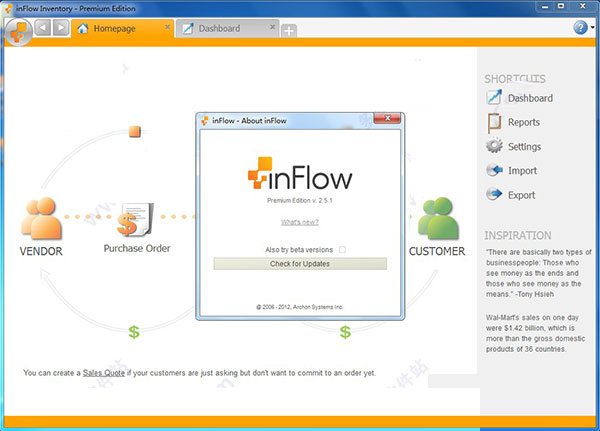
Task: Open Export from the Shortcuts panel
Action: point(522,195)
